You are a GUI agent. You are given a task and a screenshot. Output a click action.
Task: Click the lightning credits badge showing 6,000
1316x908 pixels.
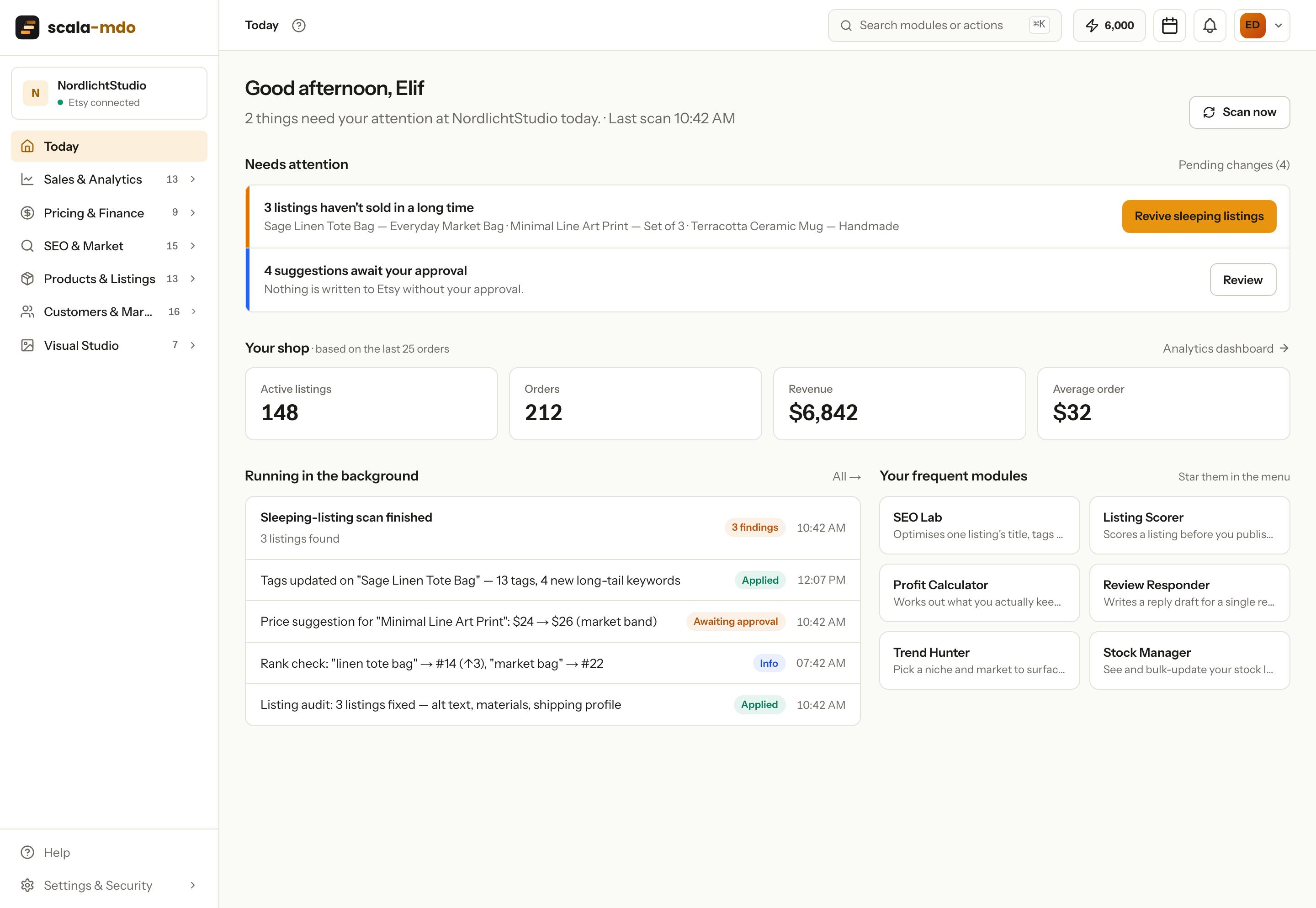[x=1109, y=26]
